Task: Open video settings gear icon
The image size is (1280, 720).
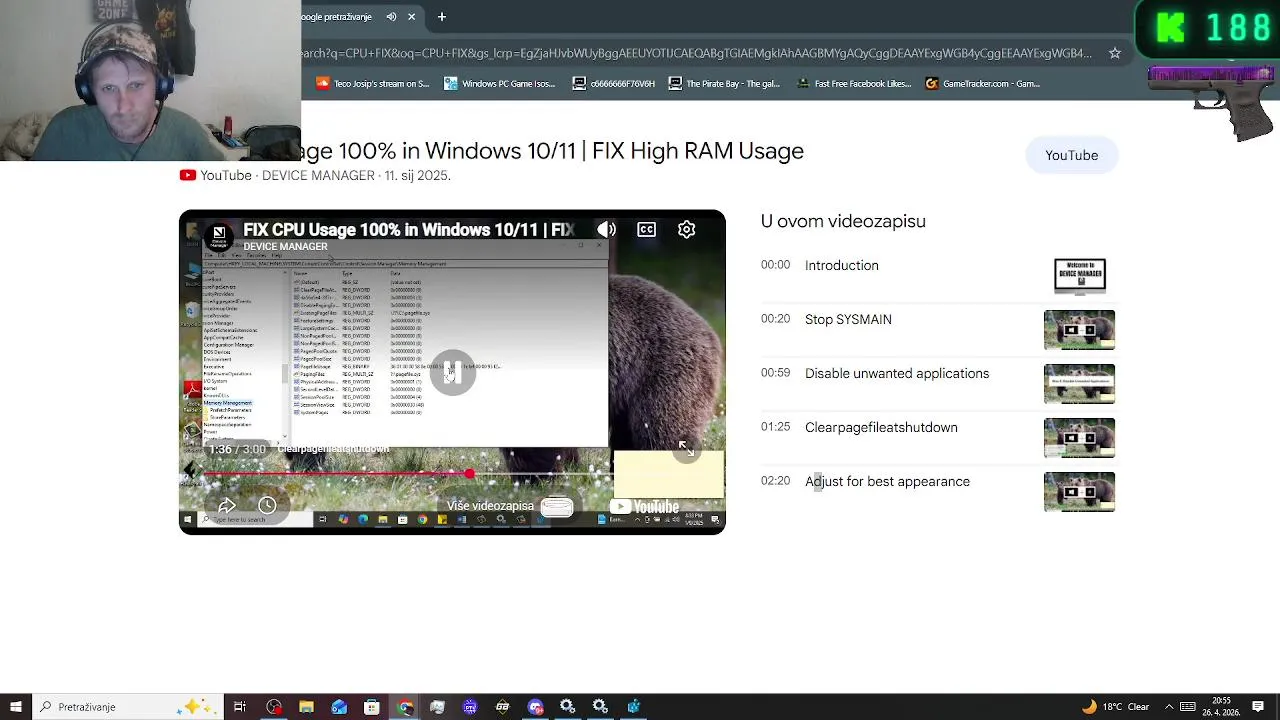Action: click(x=686, y=230)
